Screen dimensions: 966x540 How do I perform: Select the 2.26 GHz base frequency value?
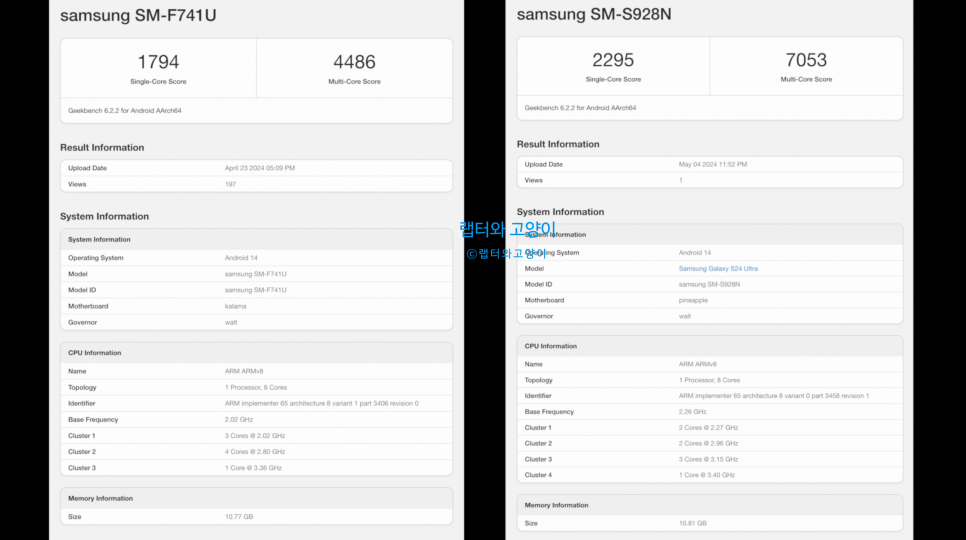[x=692, y=412]
